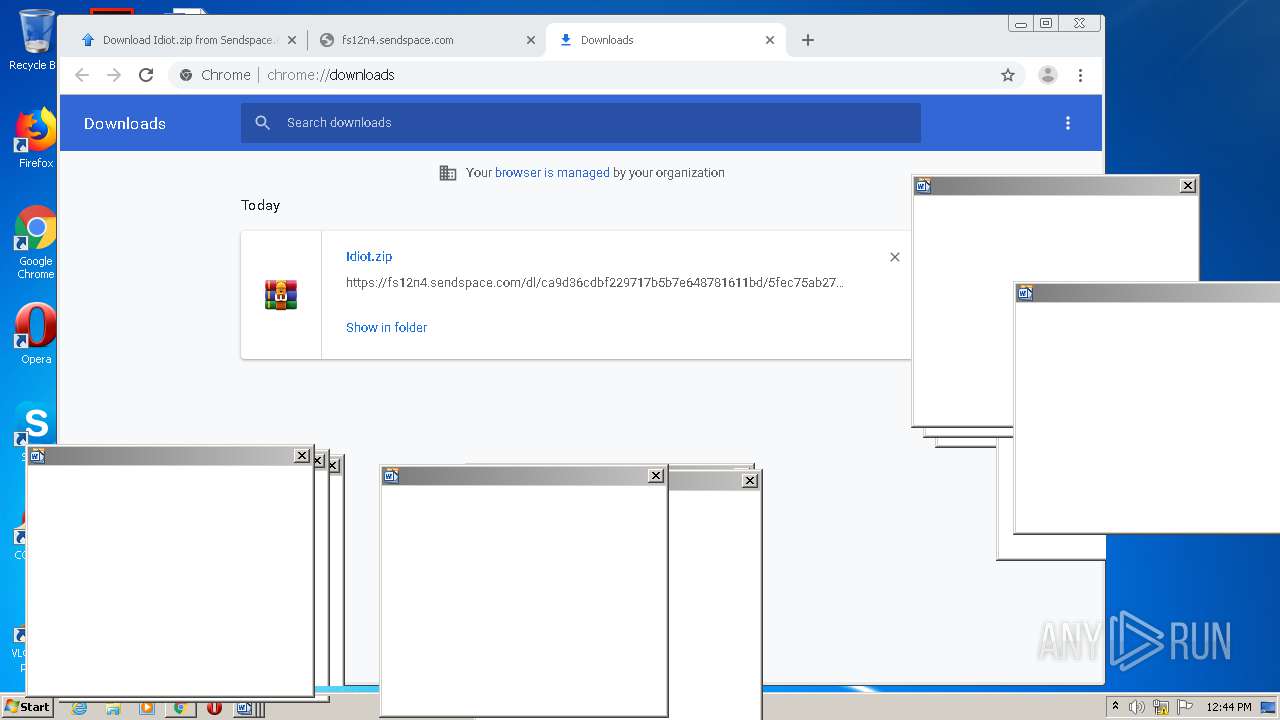Close the Sendspace download tab
The height and width of the screenshot is (720, 1280).
pos(292,40)
